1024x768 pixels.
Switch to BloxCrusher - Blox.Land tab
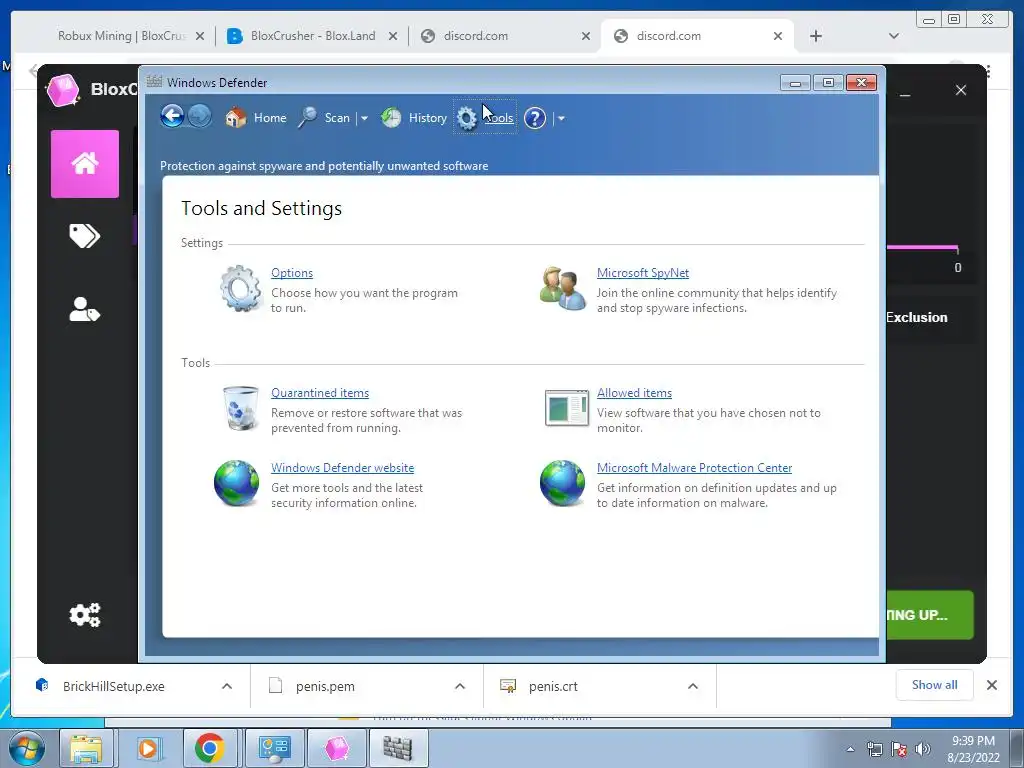click(313, 36)
